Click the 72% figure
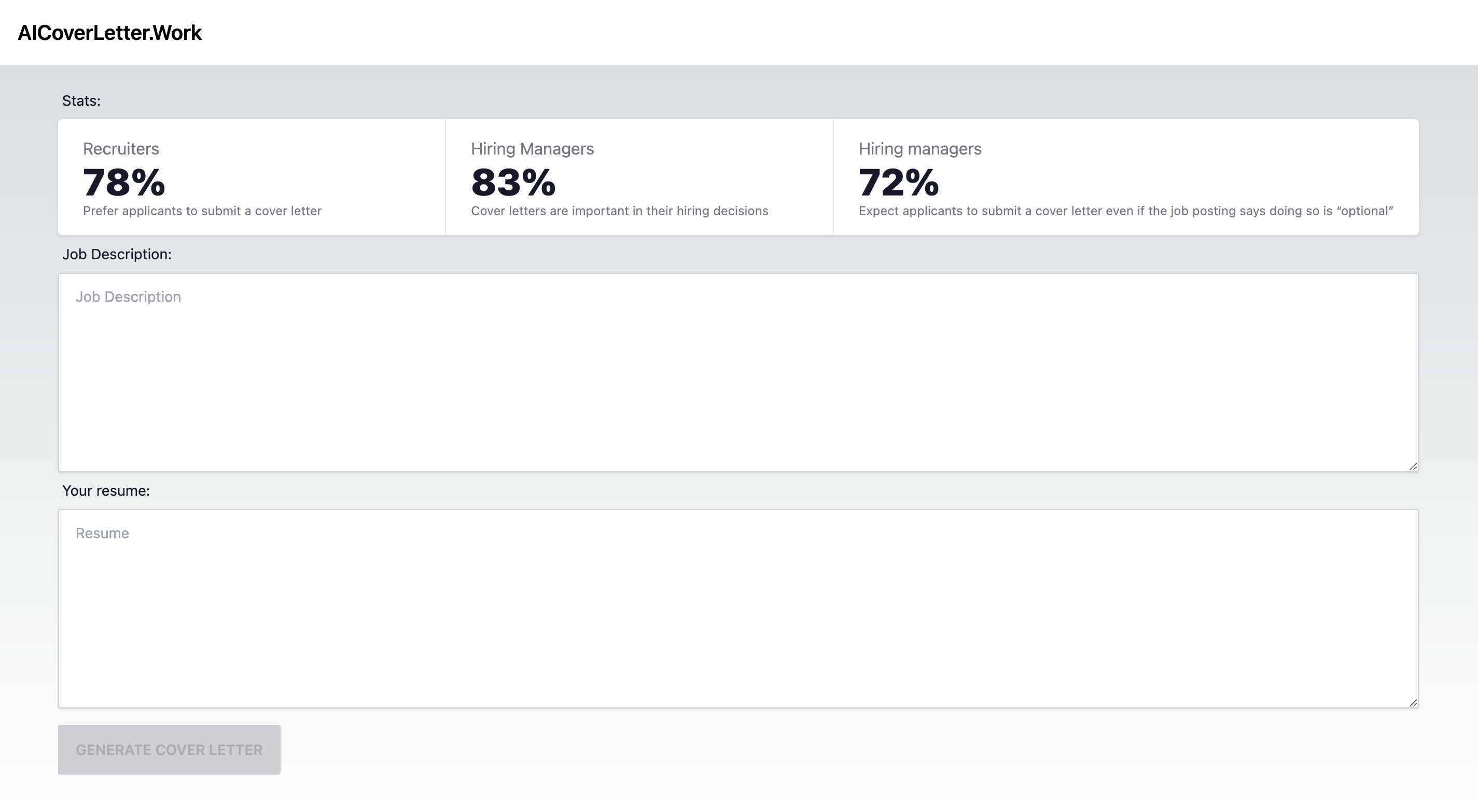Screen dimensions: 1478x812 click(899, 183)
